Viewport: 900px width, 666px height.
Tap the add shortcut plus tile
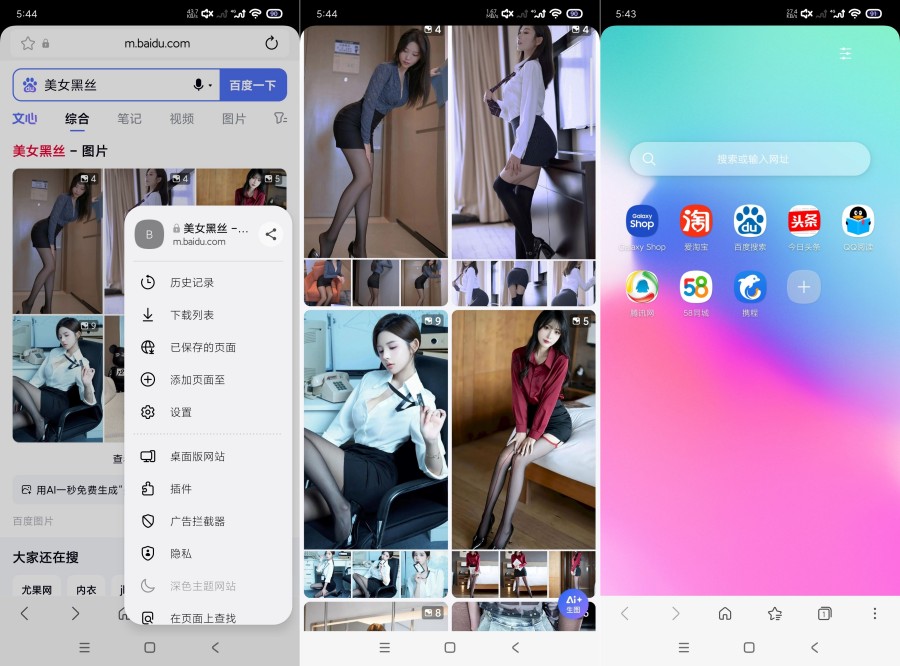click(803, 288)
